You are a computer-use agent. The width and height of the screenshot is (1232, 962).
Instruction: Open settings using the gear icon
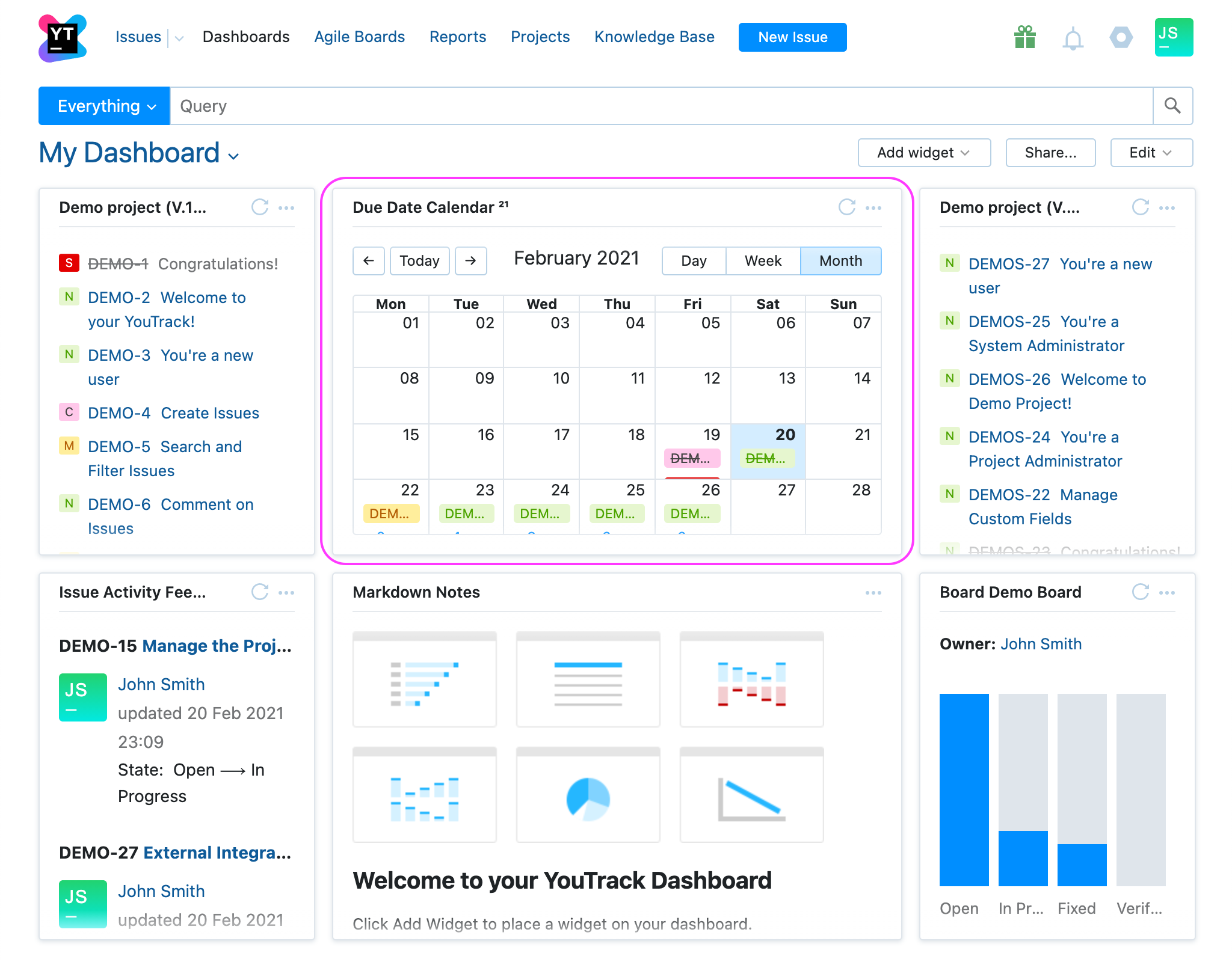pos(1120,37)
